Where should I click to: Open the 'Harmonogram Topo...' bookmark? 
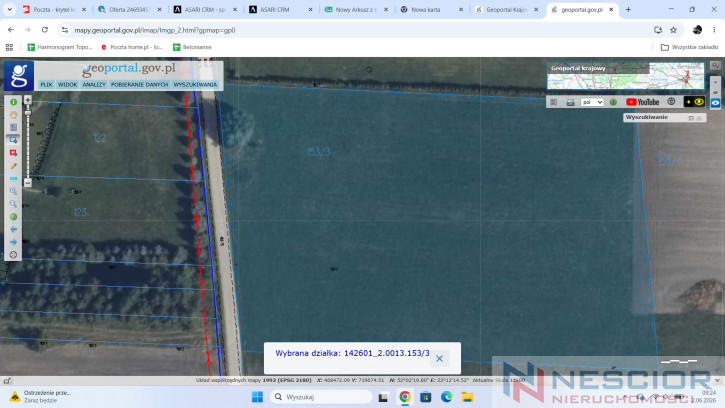pos(60,47)
